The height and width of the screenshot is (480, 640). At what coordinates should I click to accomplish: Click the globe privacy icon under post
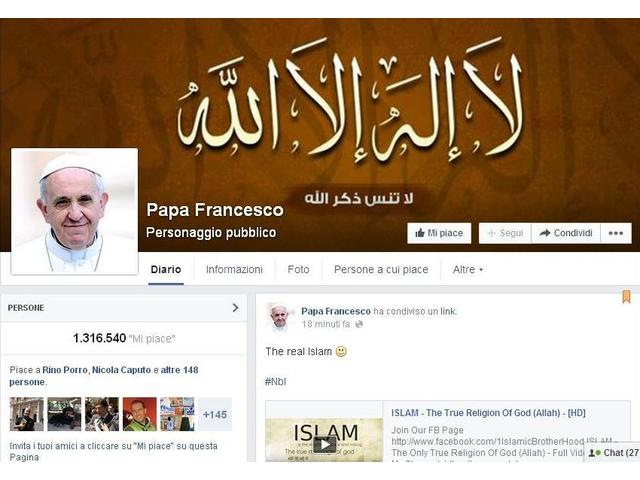[x=359, y=324]
